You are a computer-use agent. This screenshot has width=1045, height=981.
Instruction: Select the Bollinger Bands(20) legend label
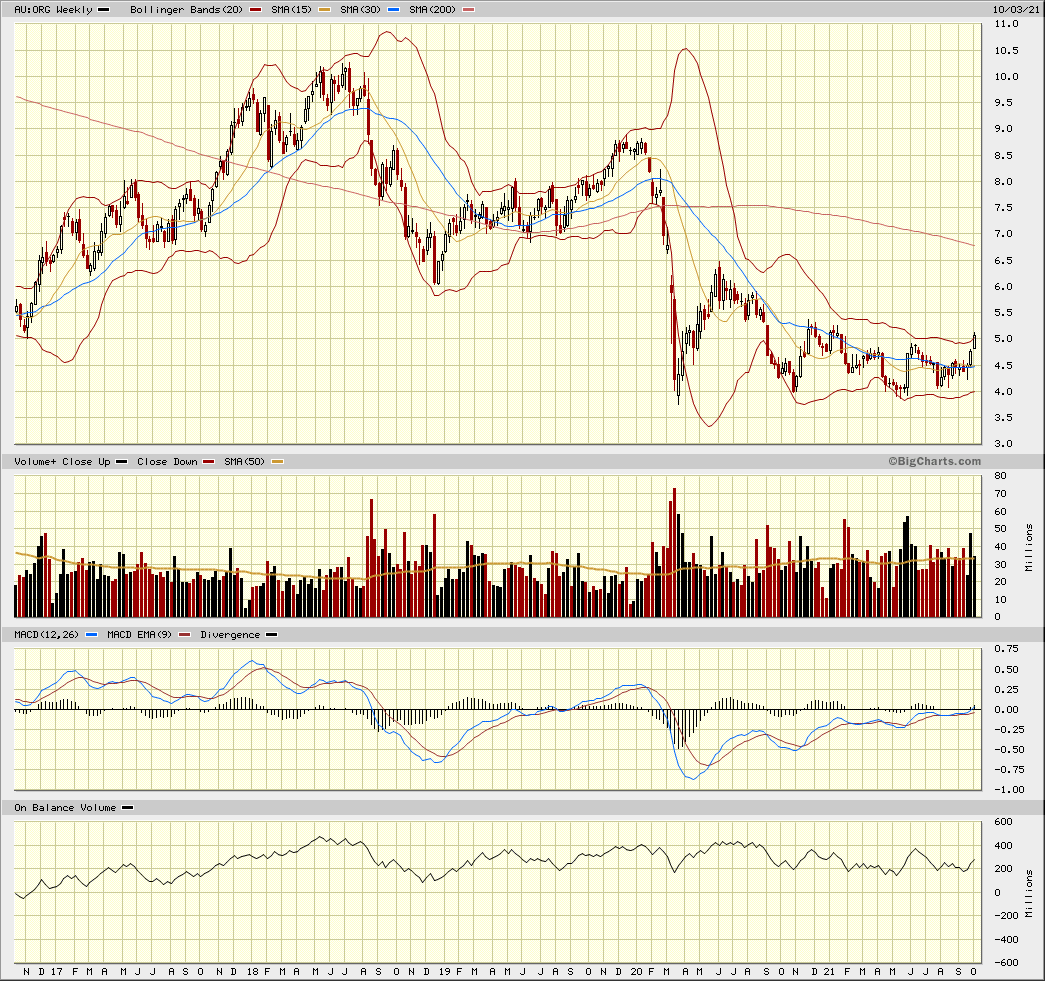(187, 9)
